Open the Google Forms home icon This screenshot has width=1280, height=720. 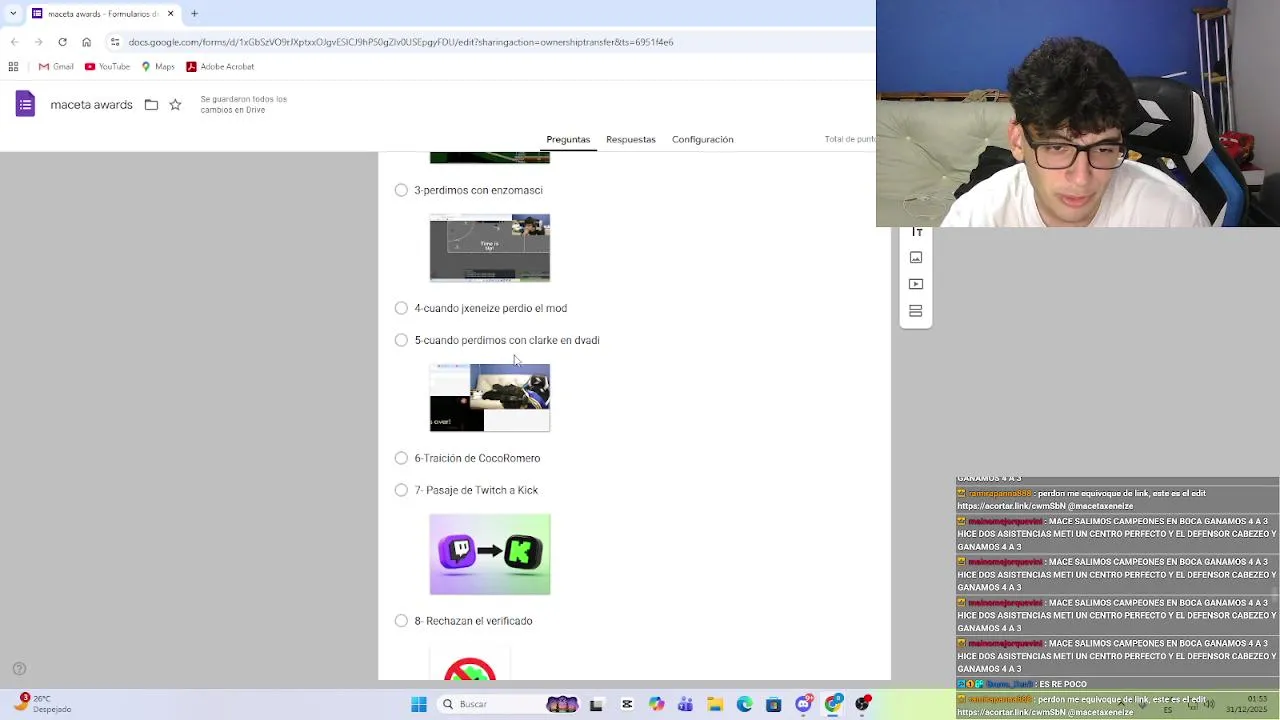(25, 104)
